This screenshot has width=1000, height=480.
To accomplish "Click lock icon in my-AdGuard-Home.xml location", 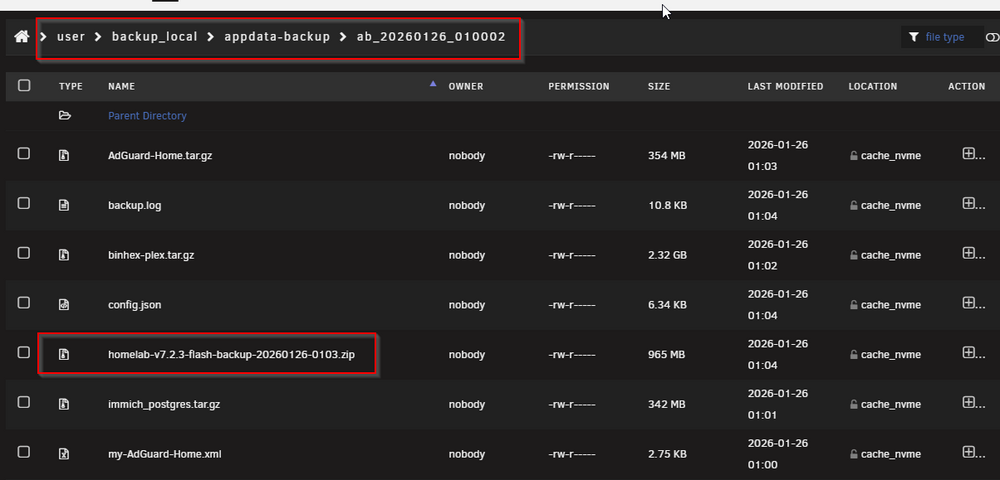I will (x=853, y=455).
